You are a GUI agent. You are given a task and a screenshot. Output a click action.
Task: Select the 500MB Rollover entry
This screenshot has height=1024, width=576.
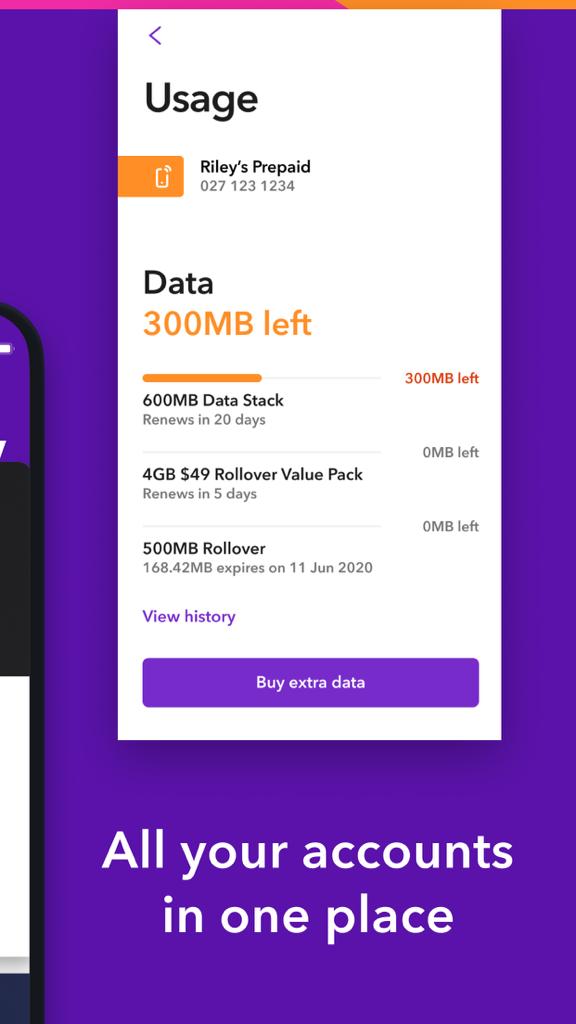pyautogui.click(x=204, y=548)
